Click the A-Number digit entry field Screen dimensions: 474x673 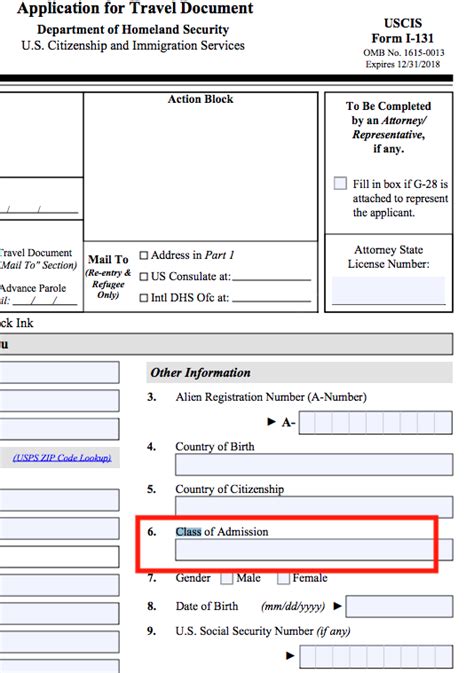376,423
